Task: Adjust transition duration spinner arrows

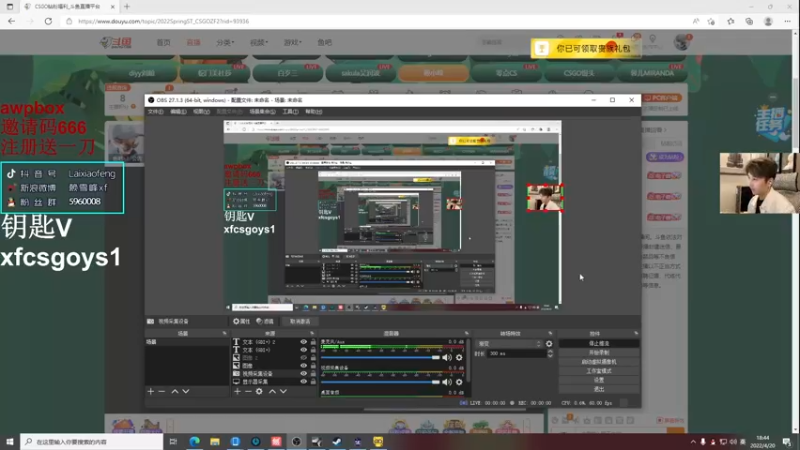Action: point(550,353)
